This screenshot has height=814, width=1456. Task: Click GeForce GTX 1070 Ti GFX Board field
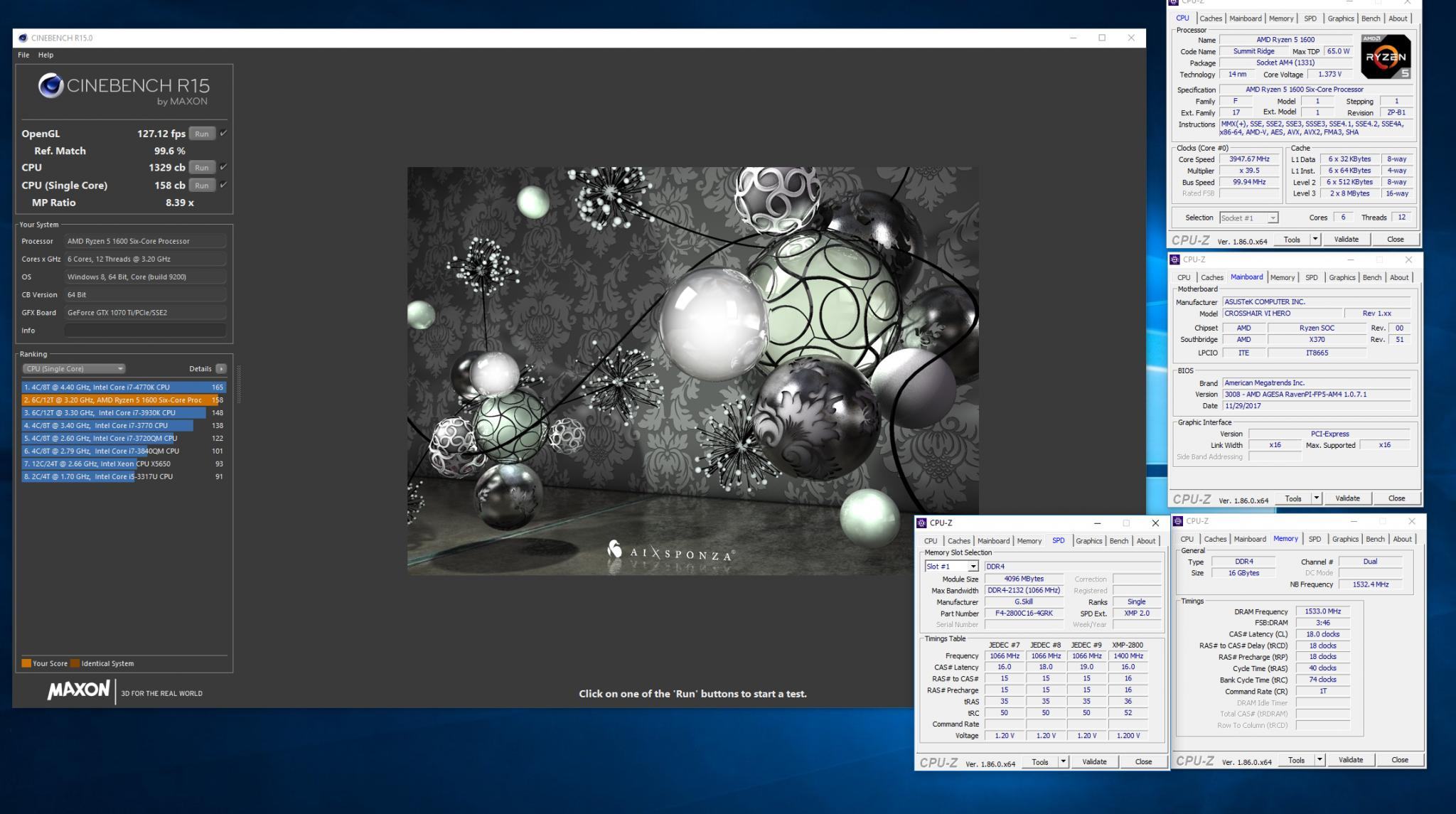click(x=145, y=313)
